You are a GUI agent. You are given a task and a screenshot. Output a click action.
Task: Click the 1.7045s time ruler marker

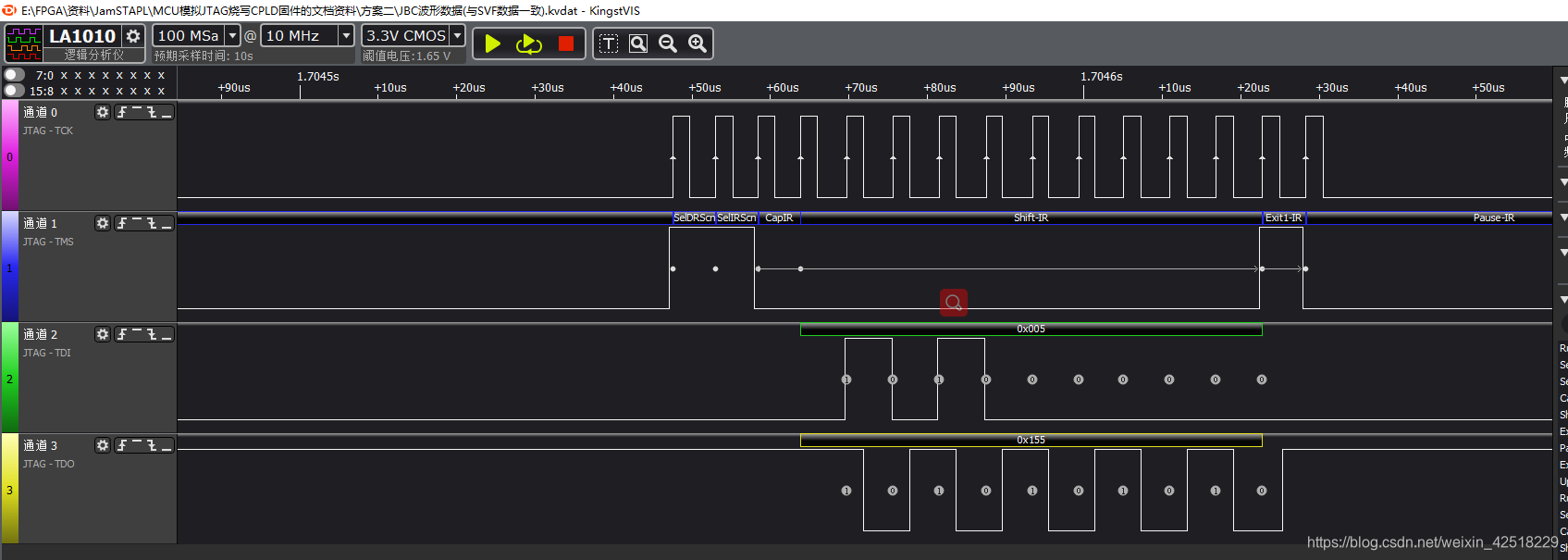click(x=318, y=77)
